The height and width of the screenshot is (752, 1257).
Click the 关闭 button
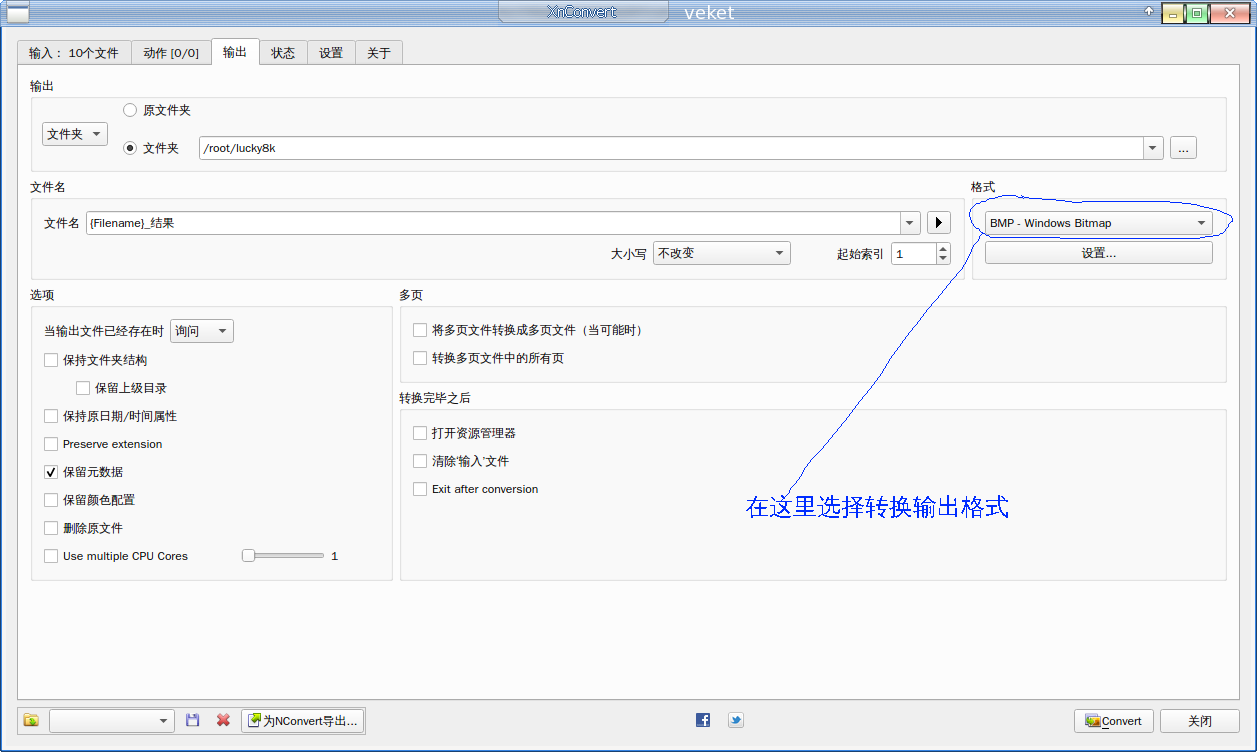(1200, 721)
